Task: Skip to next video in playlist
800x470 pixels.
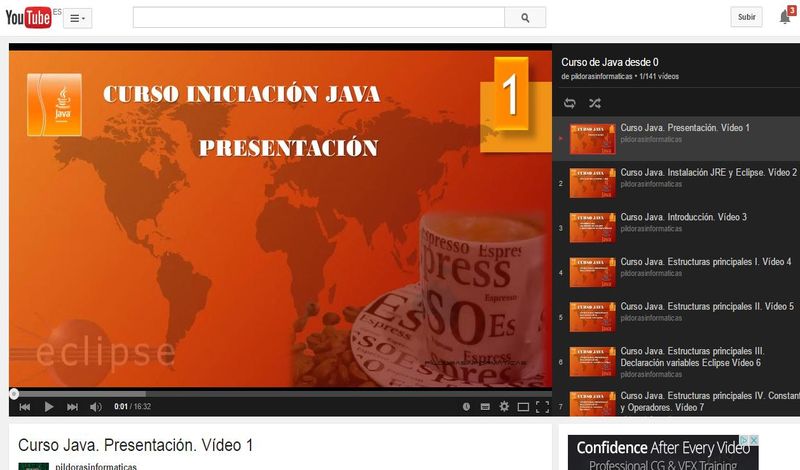Action: coord(72,407)
